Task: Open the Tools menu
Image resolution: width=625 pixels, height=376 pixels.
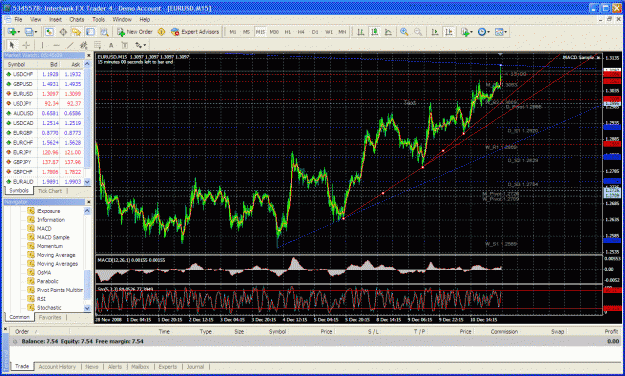Action: pos(98,19)
